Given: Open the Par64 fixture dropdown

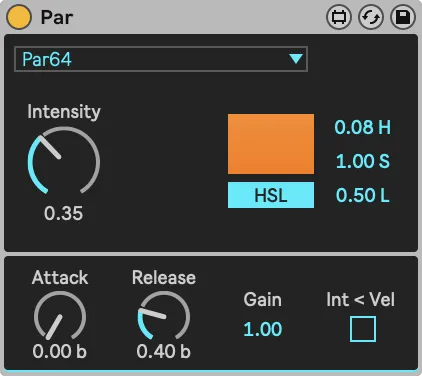Looking at the screenshot, I should tap(161, 59).
